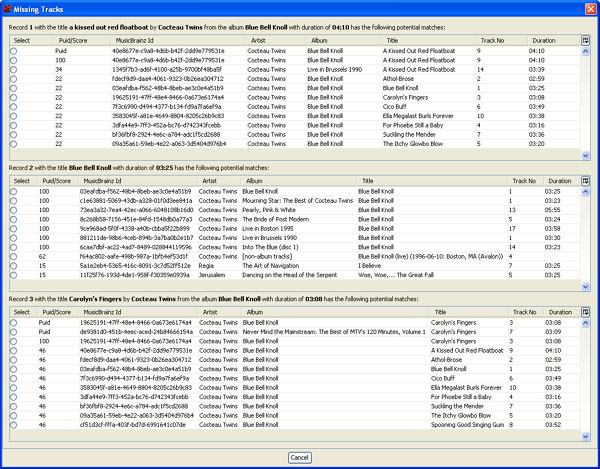Select Record 3 radio for Never Mind the Mainstream

tap(14, 332)
